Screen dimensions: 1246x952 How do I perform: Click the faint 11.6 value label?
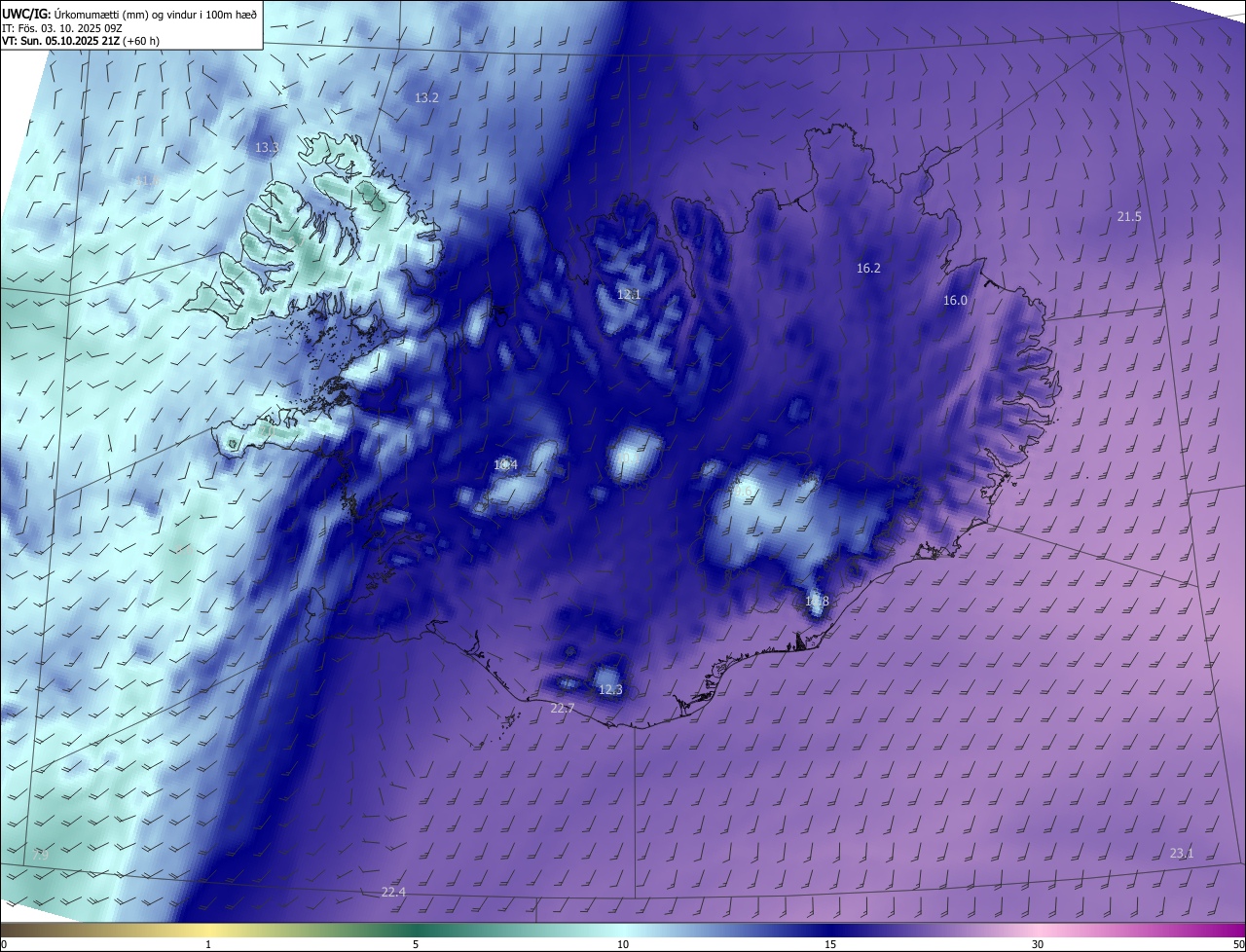tap(146, 181)
